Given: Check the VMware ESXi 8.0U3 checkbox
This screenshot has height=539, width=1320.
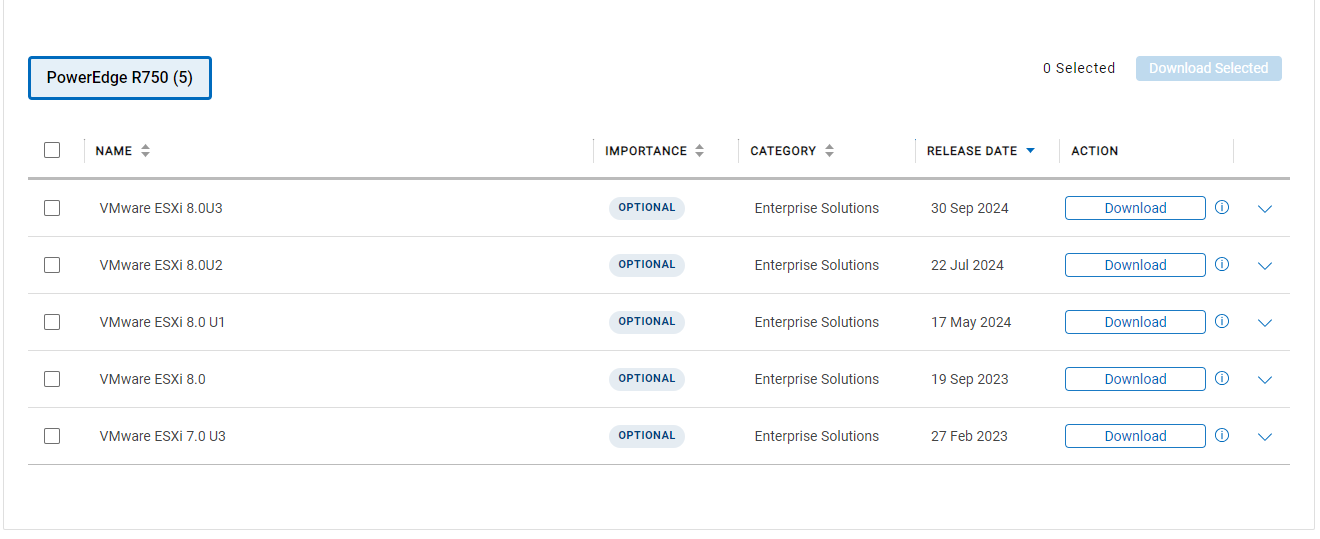Looking at the screenshot, I should [x=52, y=208].
